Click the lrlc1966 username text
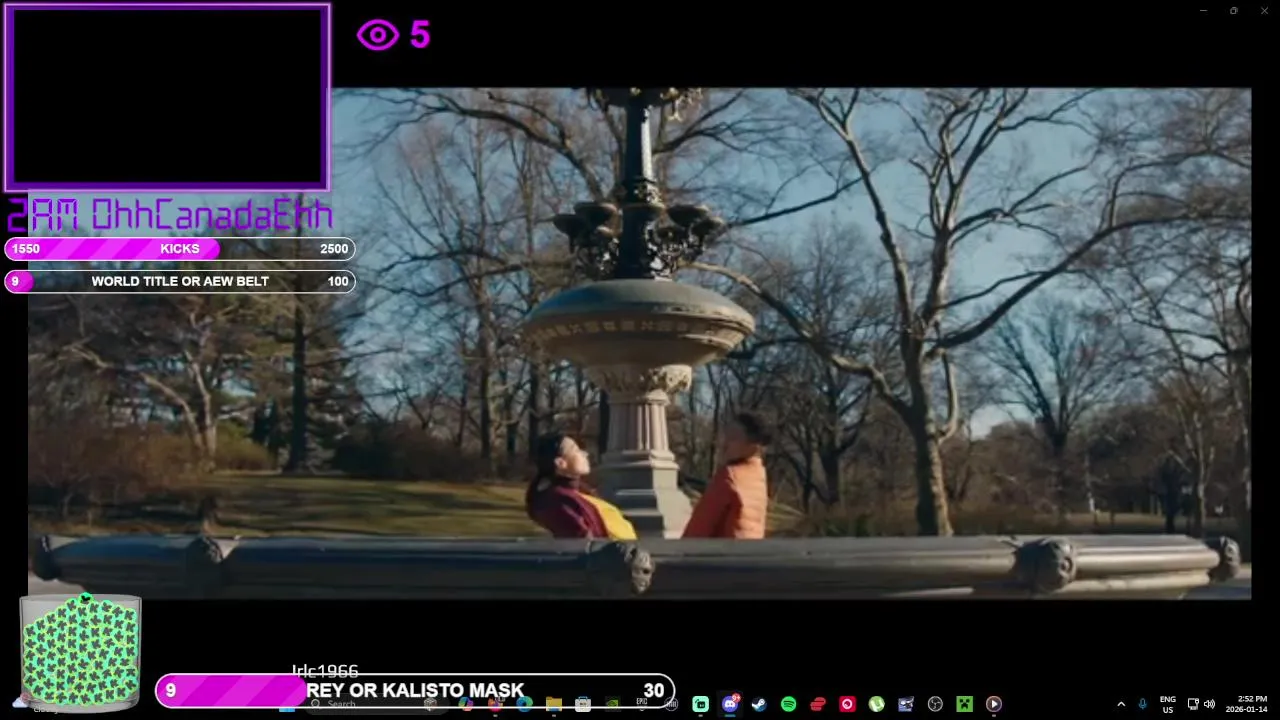1280x720 pixels. [325, 670]
